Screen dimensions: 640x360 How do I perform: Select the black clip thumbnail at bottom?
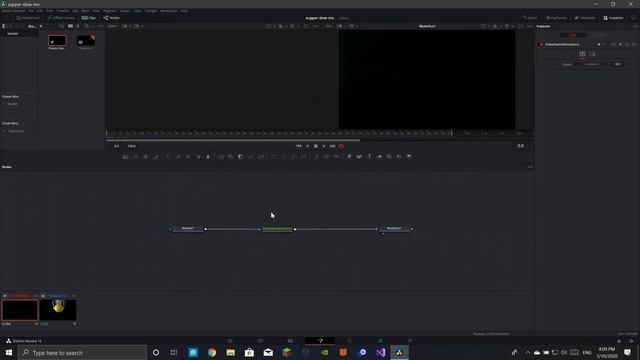(20, 310)
